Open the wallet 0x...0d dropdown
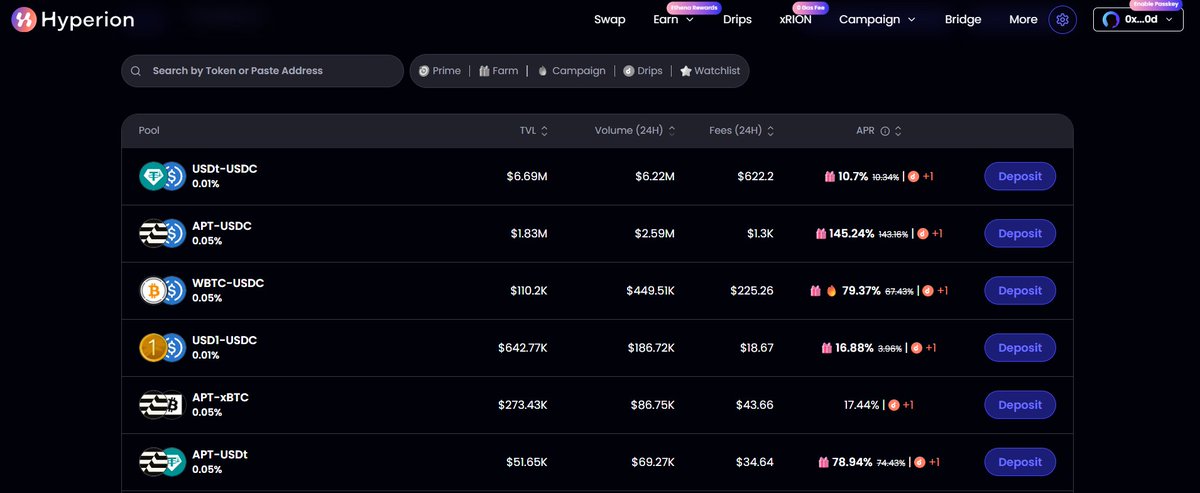Screen dimensions: 1200x493 (1138, 19)
